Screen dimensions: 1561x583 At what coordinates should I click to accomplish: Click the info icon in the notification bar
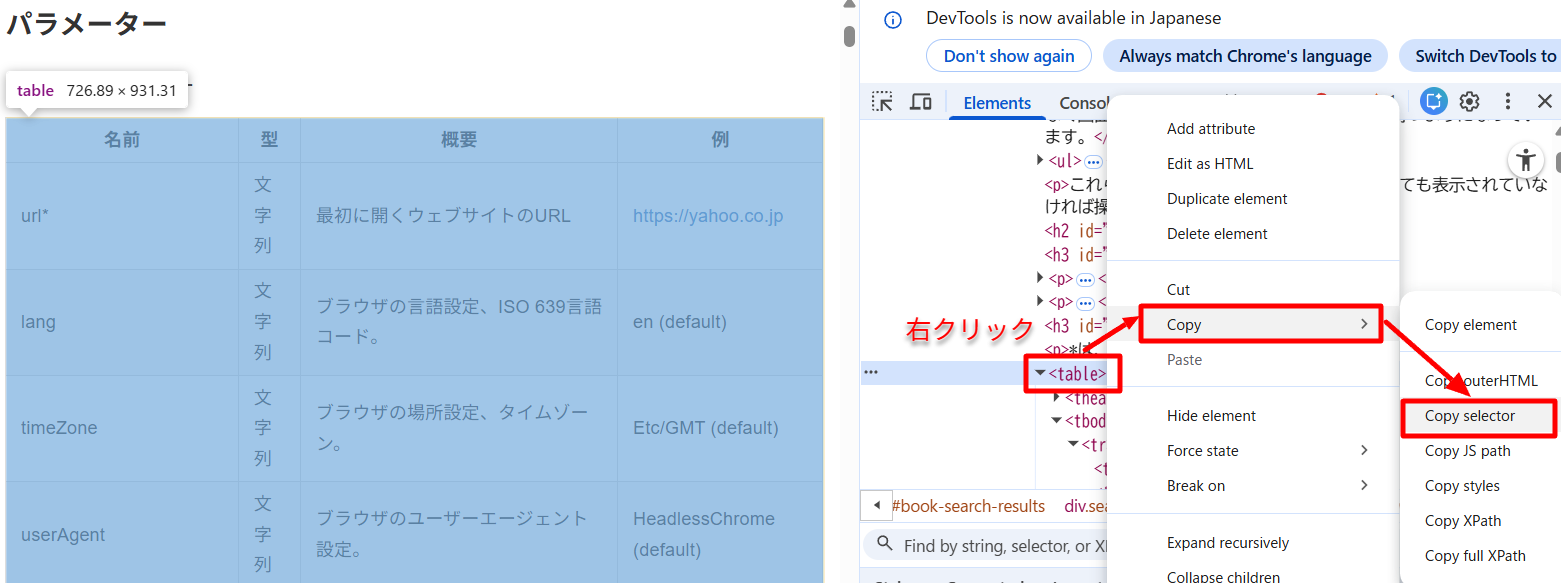point(893,20)
